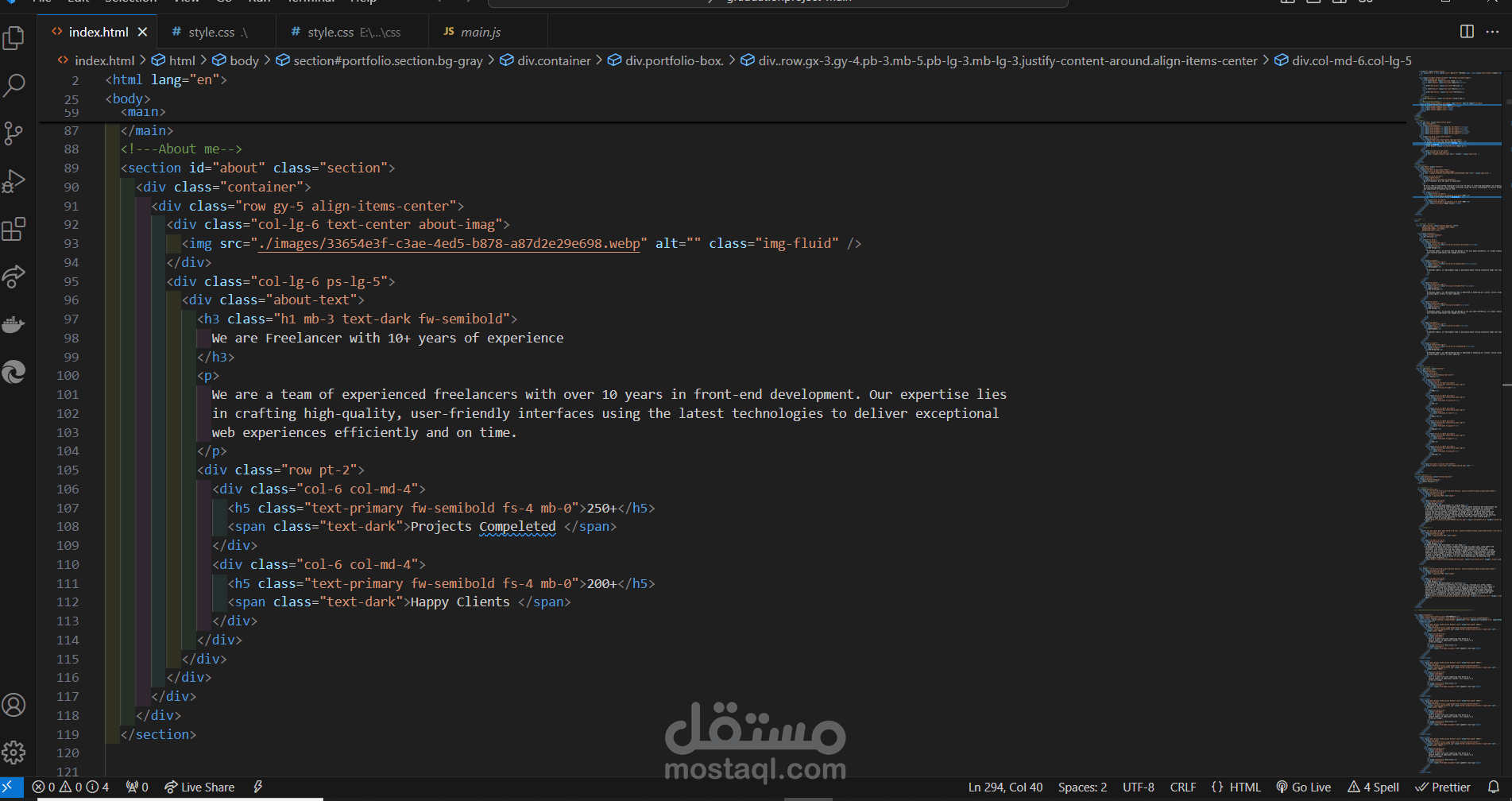This screenshot has width=1512, height=801.
Task: Click the about-text div on line 96
Action: pos(273,300)
